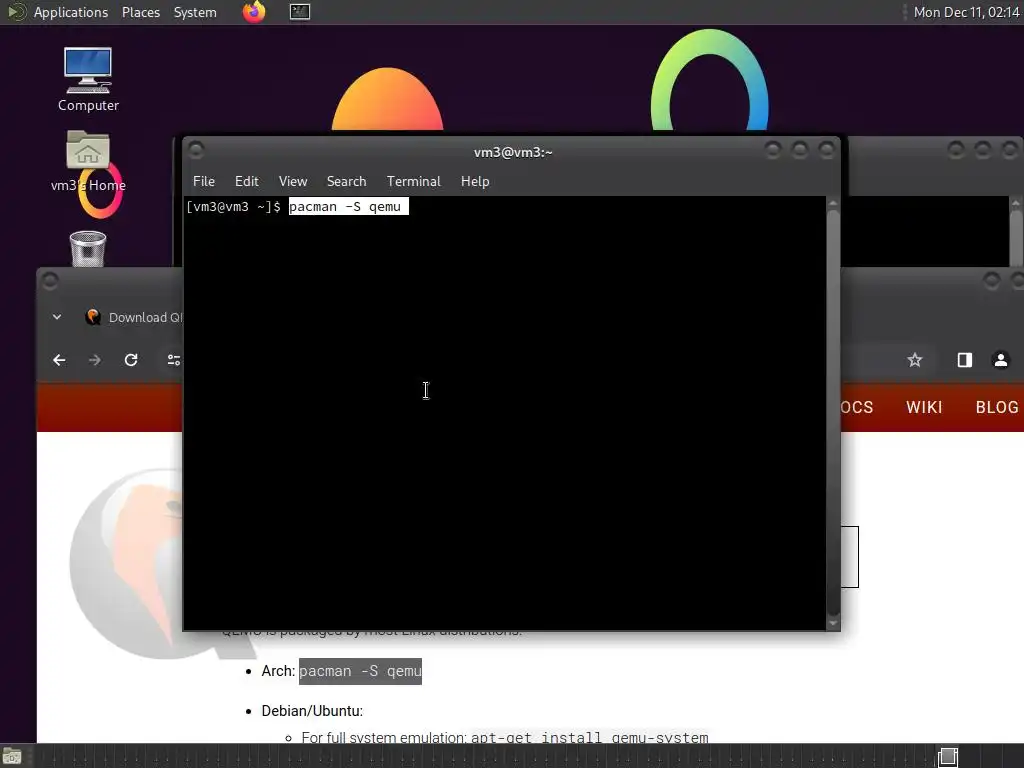Image resolution: width=1024 pixels, height=768 pixels.
Task: Launch Firefox from the top panel icon
Action: click(x=254, y=12)
